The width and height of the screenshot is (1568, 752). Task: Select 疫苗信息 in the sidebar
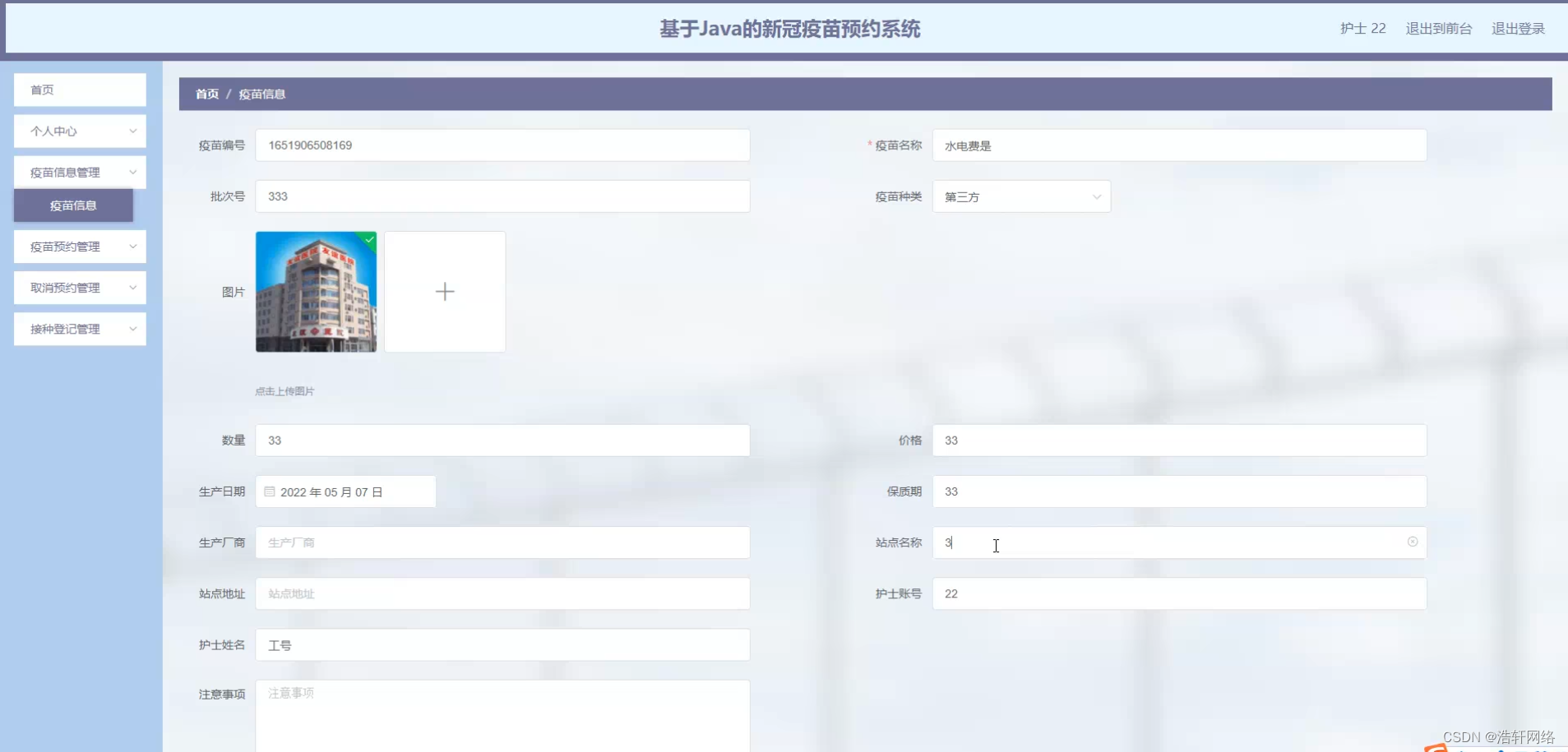[x=73, y=205]
